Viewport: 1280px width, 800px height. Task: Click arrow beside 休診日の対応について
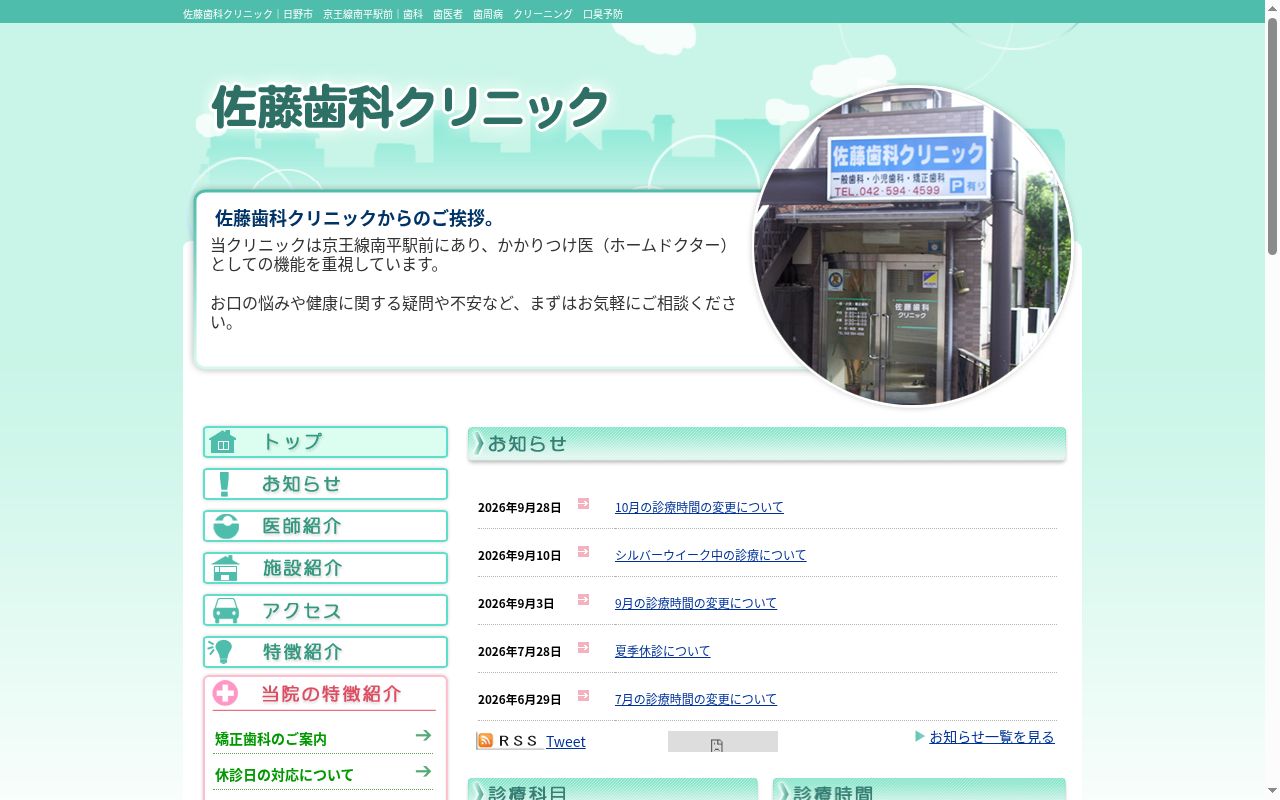tap(424, 771)
